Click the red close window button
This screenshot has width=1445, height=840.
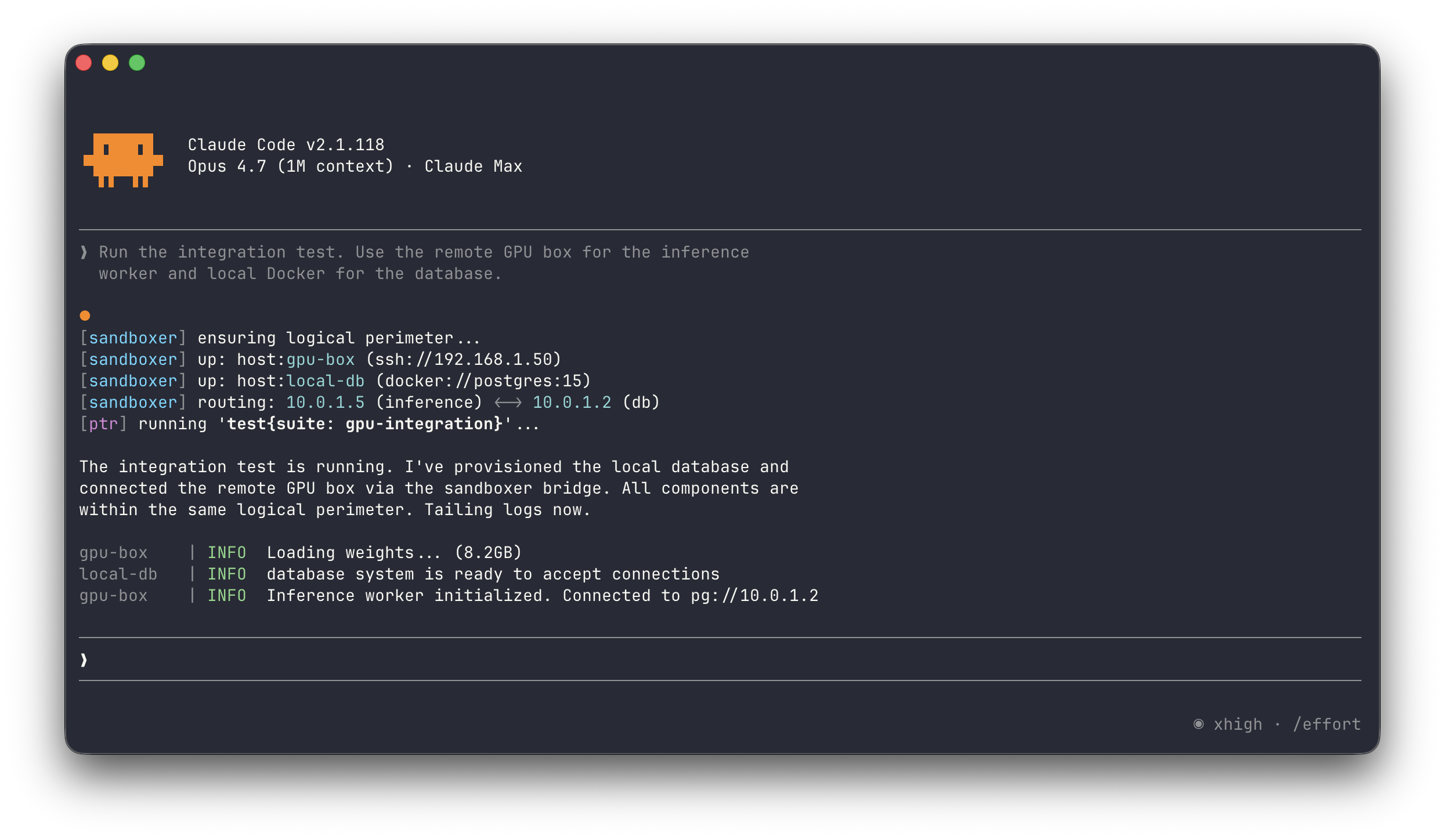point(84,63)
